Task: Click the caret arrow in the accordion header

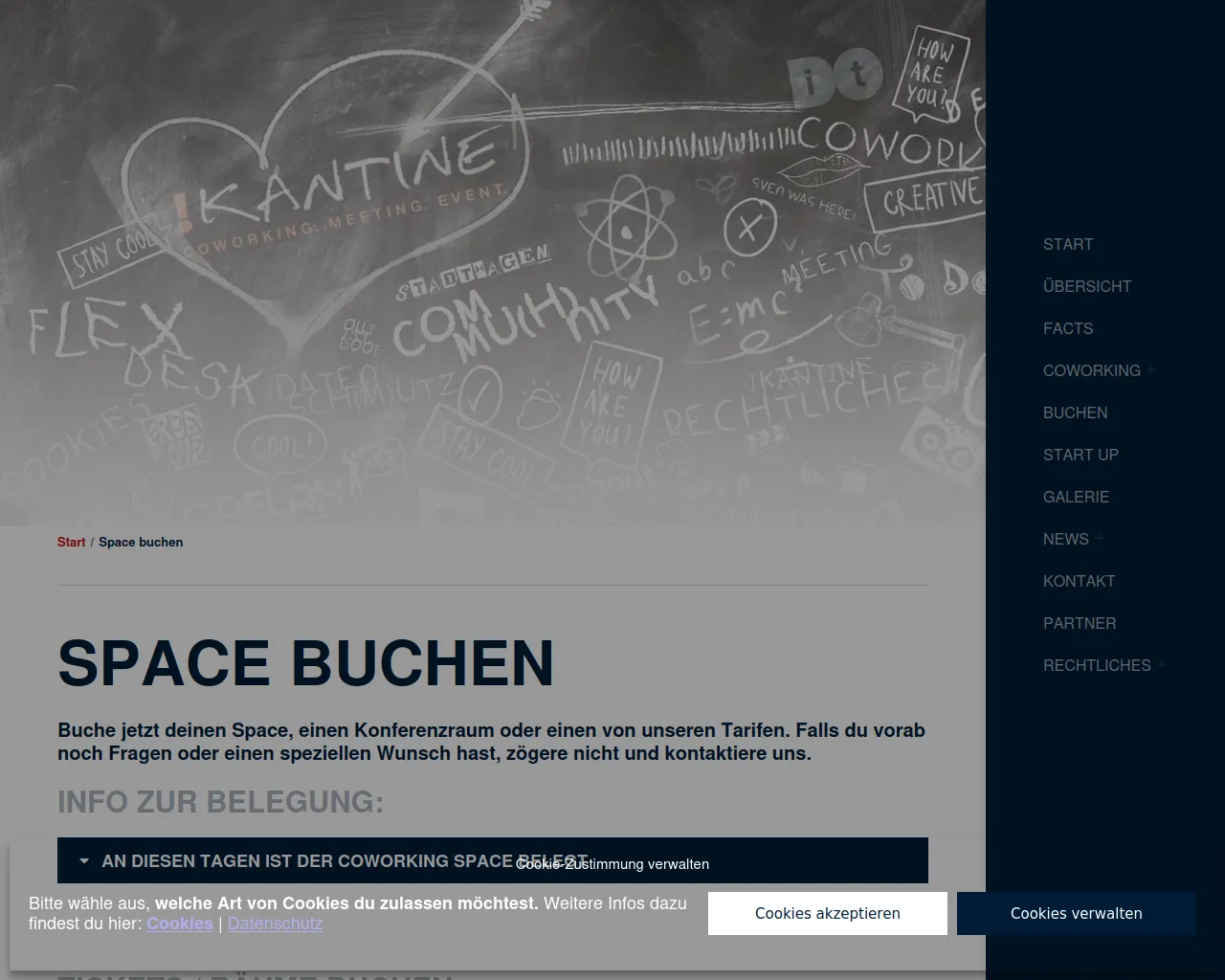Action: coord(84,861)
